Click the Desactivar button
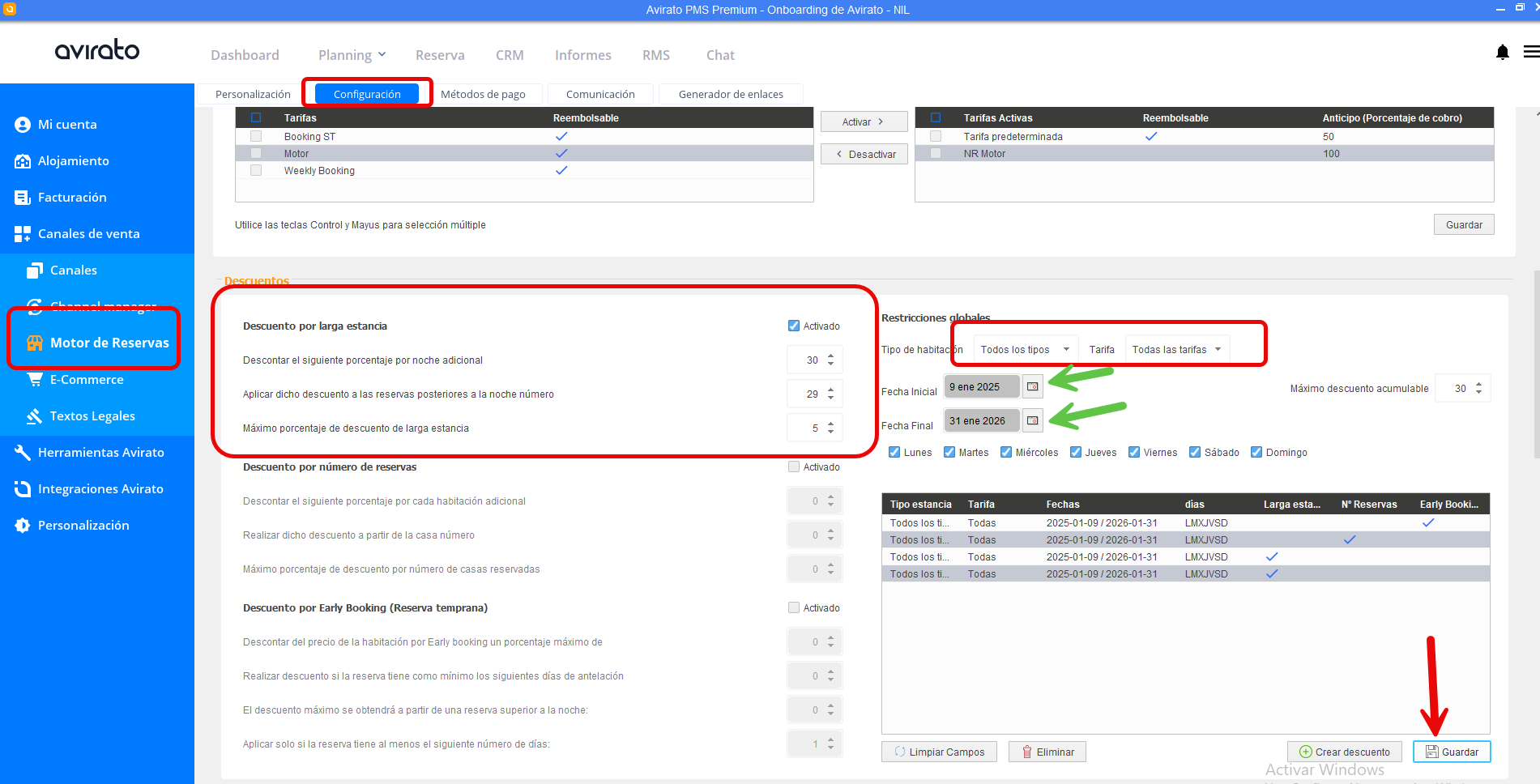1540x784 pixels. 864,155
